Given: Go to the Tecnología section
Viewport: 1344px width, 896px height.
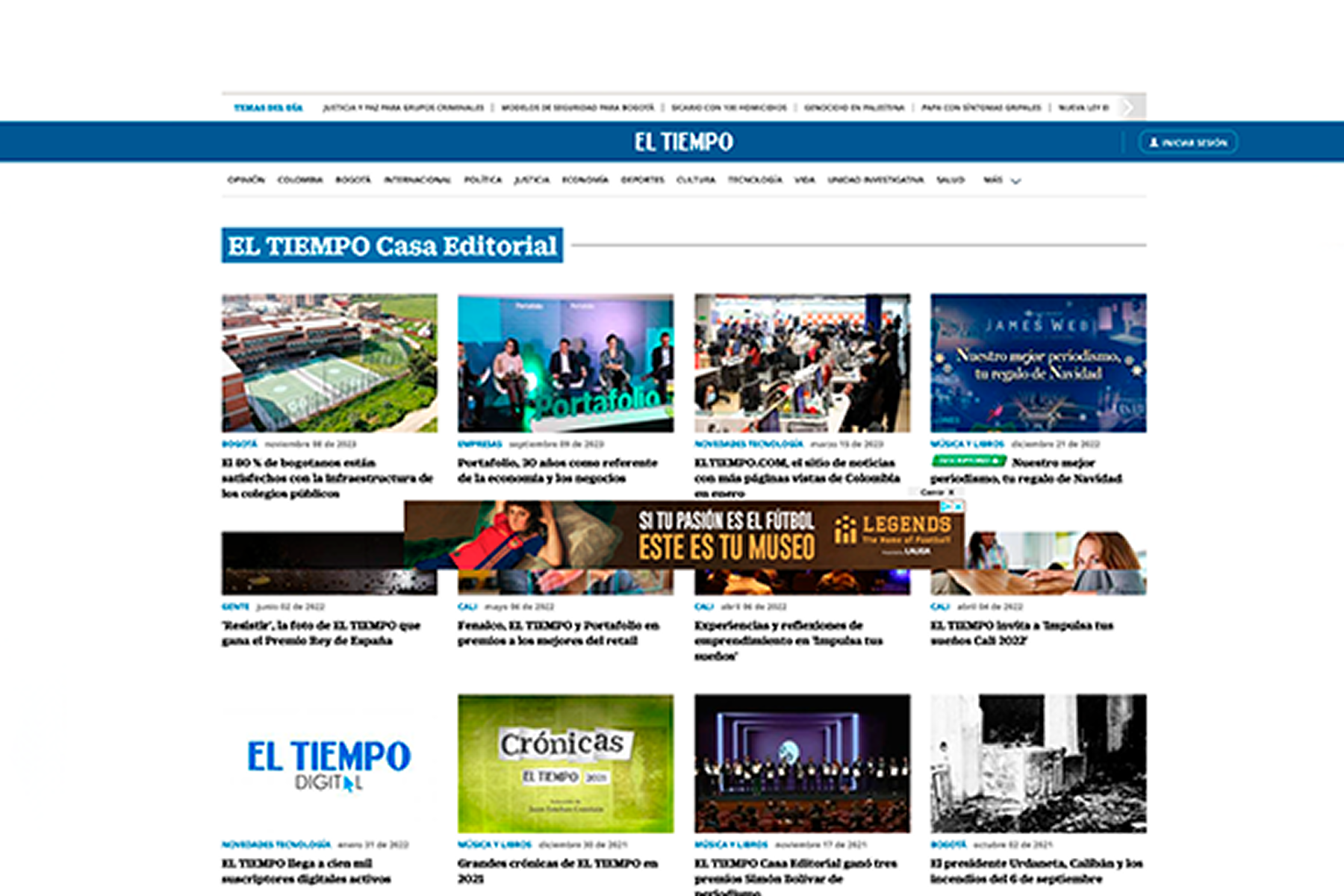Looking at the screenshot, I should coord(755,180).
